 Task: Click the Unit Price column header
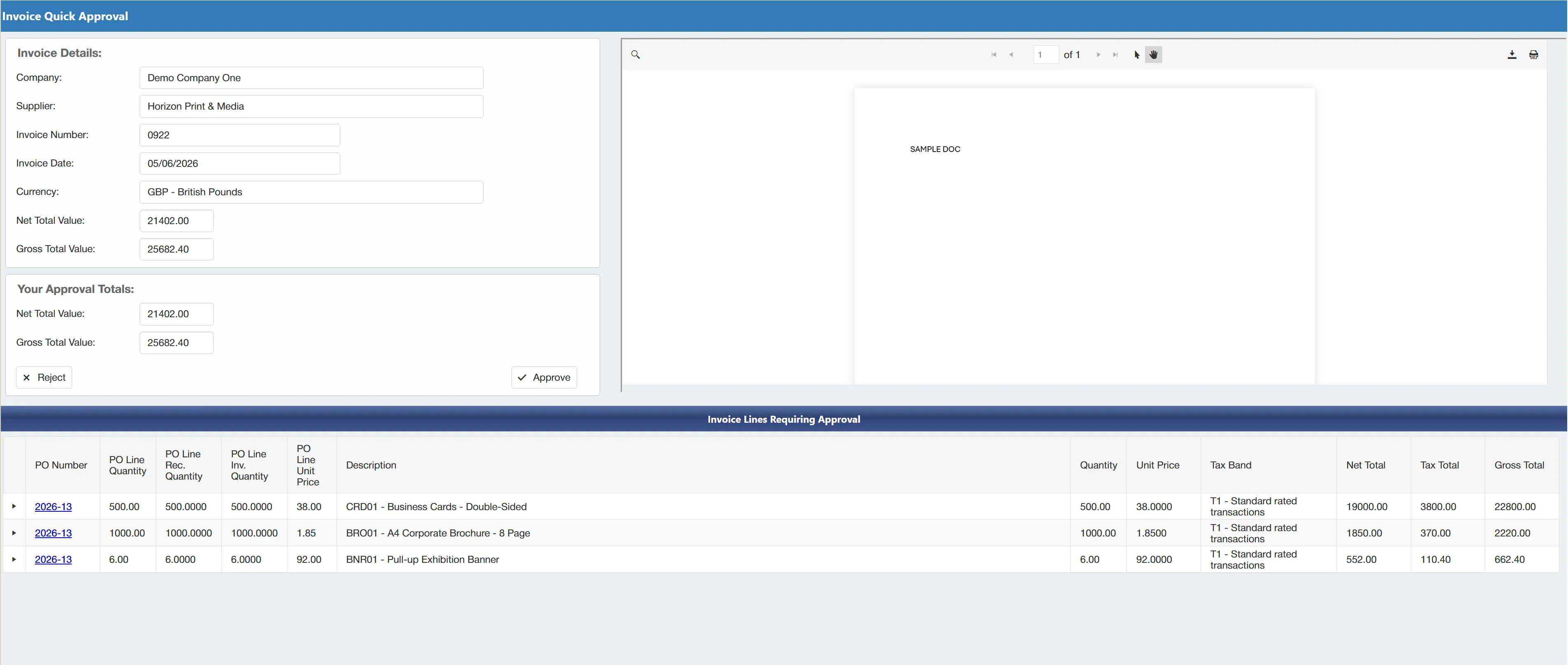[x=1163, y=465]
